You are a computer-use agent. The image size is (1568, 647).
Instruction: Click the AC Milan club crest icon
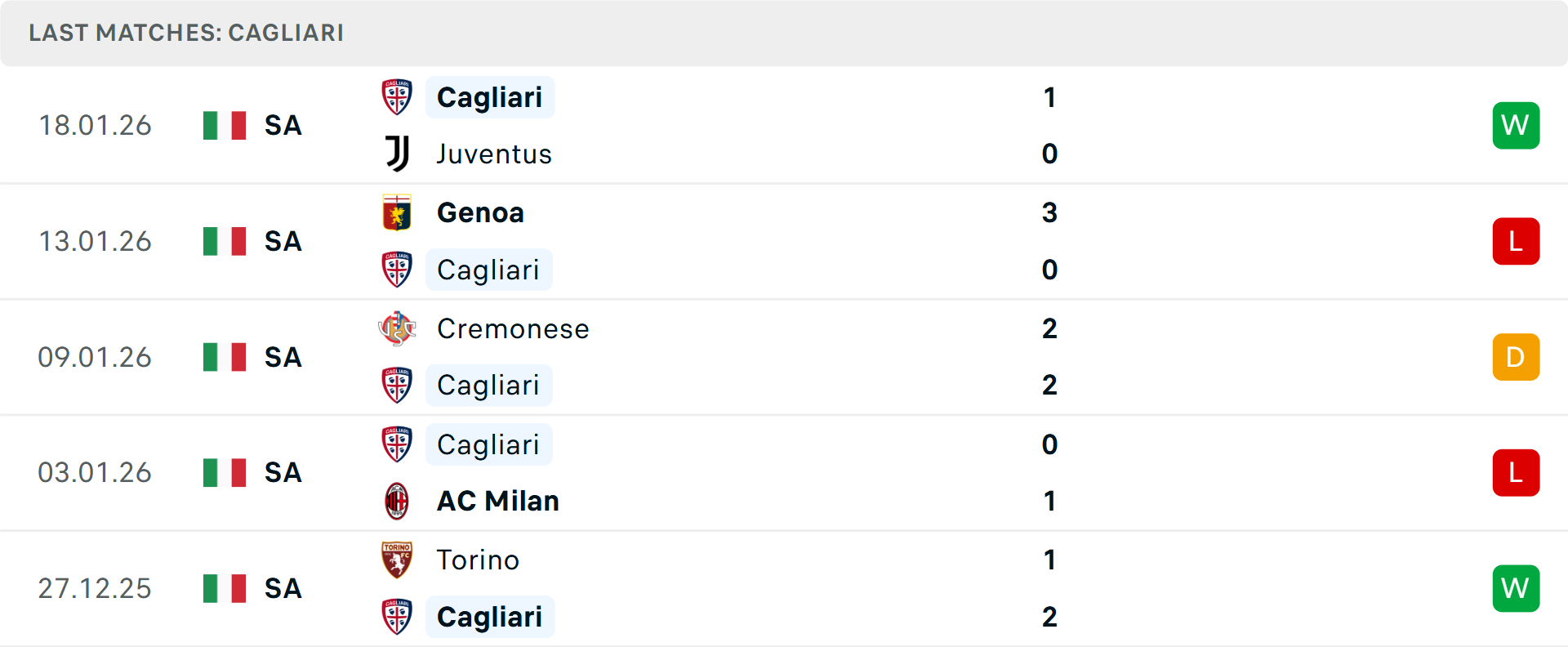tap(397, 501)
